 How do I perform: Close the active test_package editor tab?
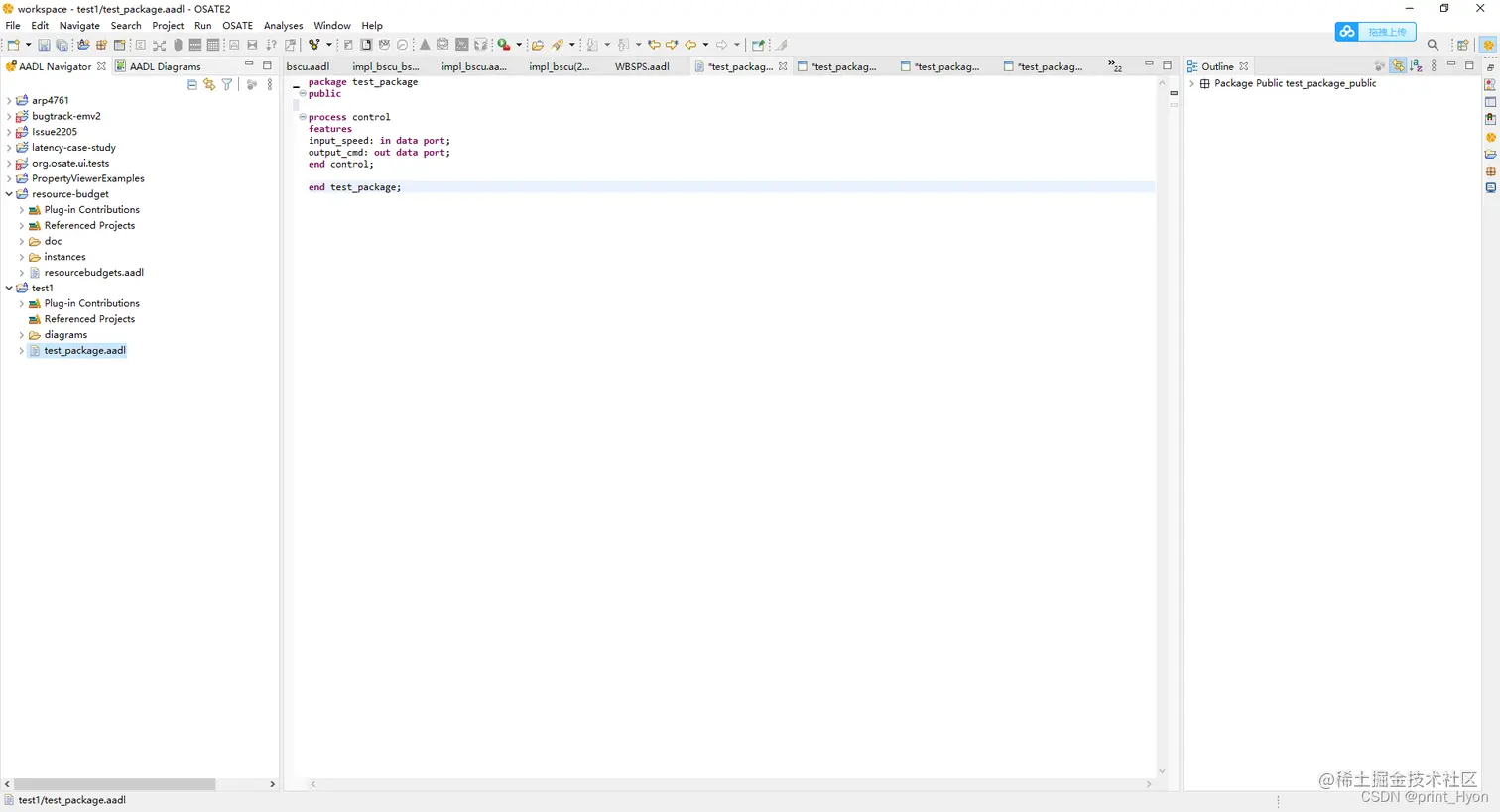[x=783, y=66]
